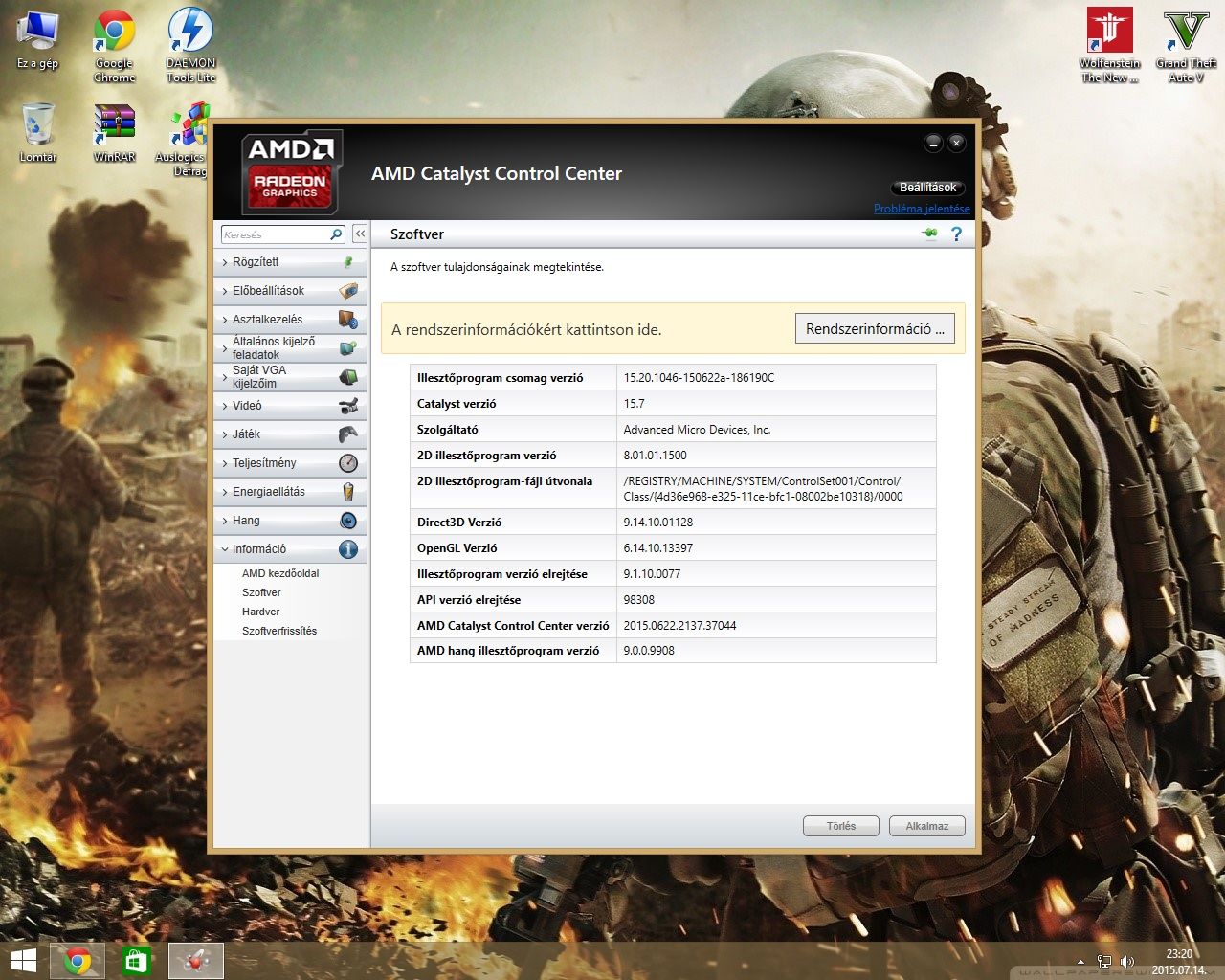Click the green pin page icon
1225x980 pixels.
click(x=929, y=234)
